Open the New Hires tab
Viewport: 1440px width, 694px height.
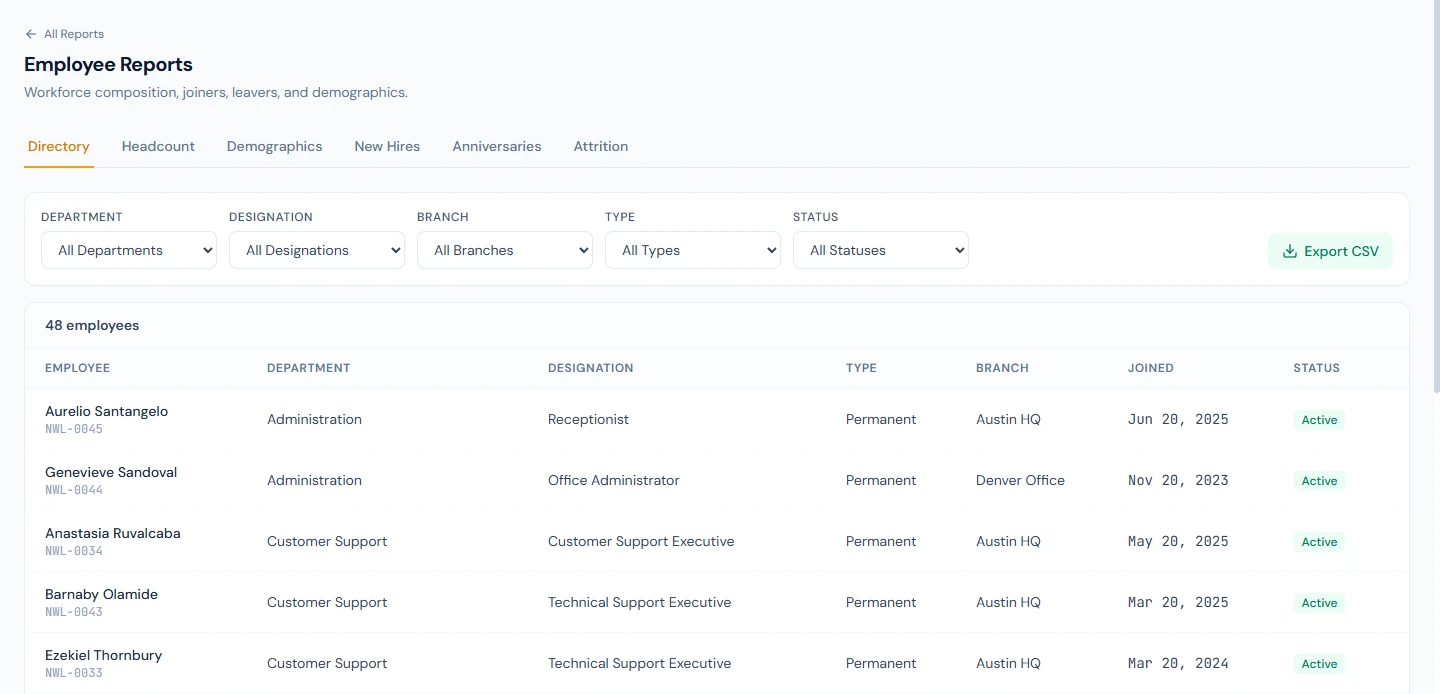(387, 146)
